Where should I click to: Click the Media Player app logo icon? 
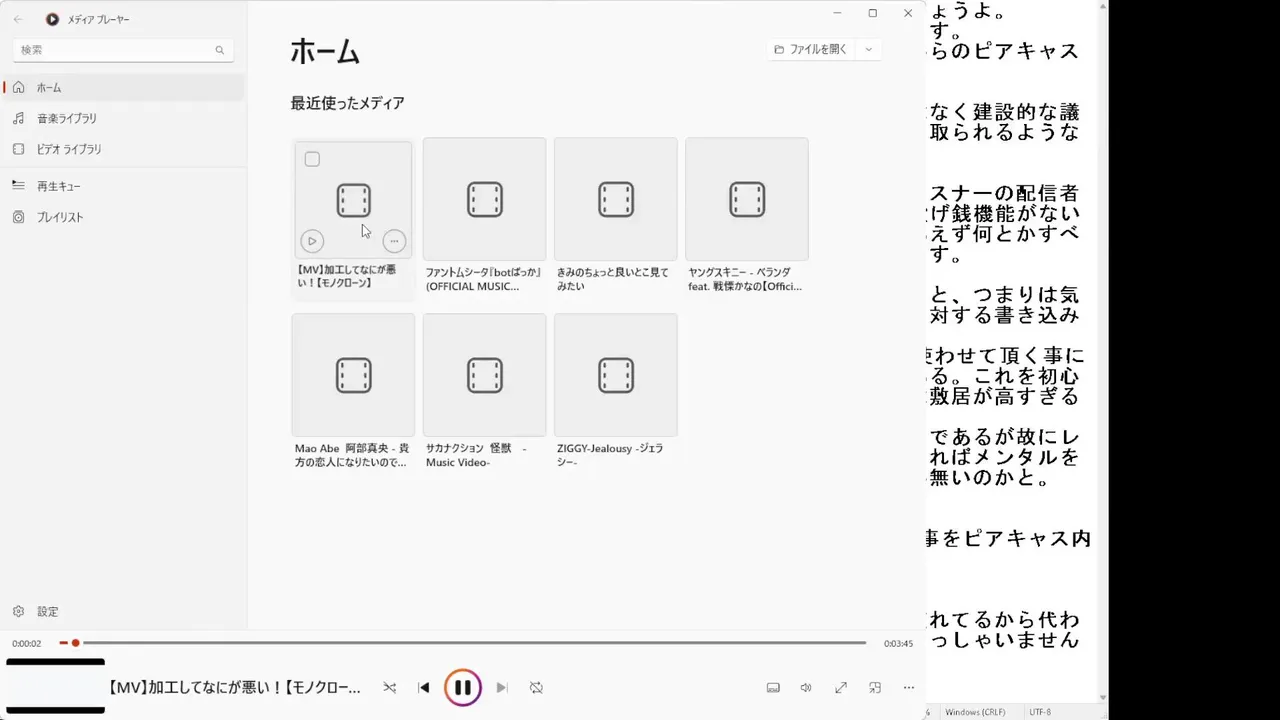pyautogui.click(x=52, y=19)
